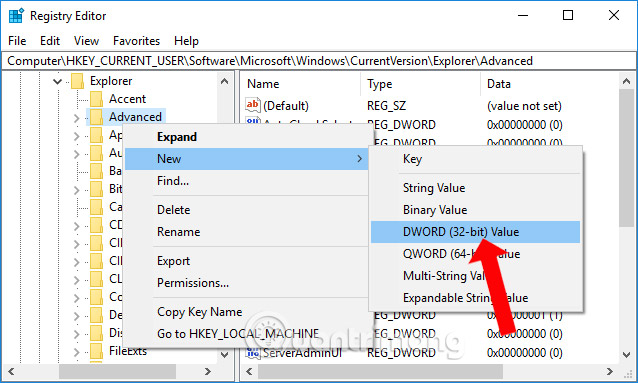Collapse the Explorer key chevron

point(57,81)
